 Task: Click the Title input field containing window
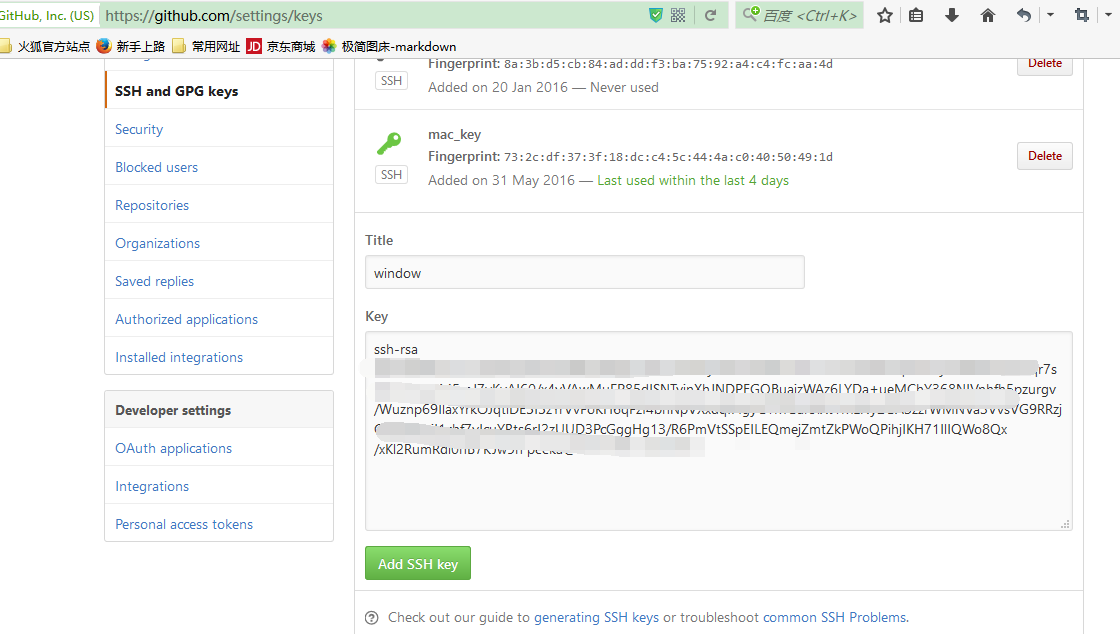coord(584,273)
